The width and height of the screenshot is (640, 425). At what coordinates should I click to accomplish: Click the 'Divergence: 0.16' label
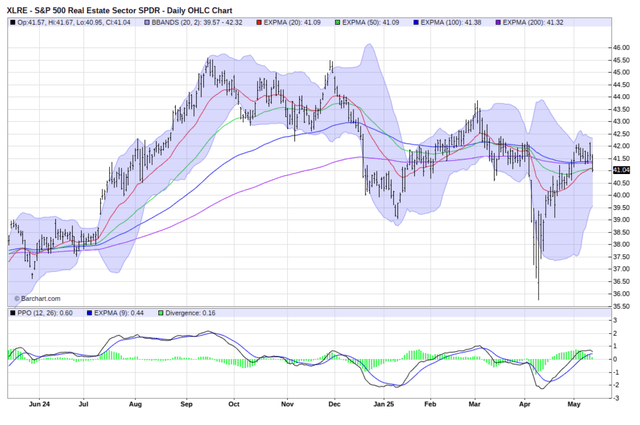coord(190,313)
